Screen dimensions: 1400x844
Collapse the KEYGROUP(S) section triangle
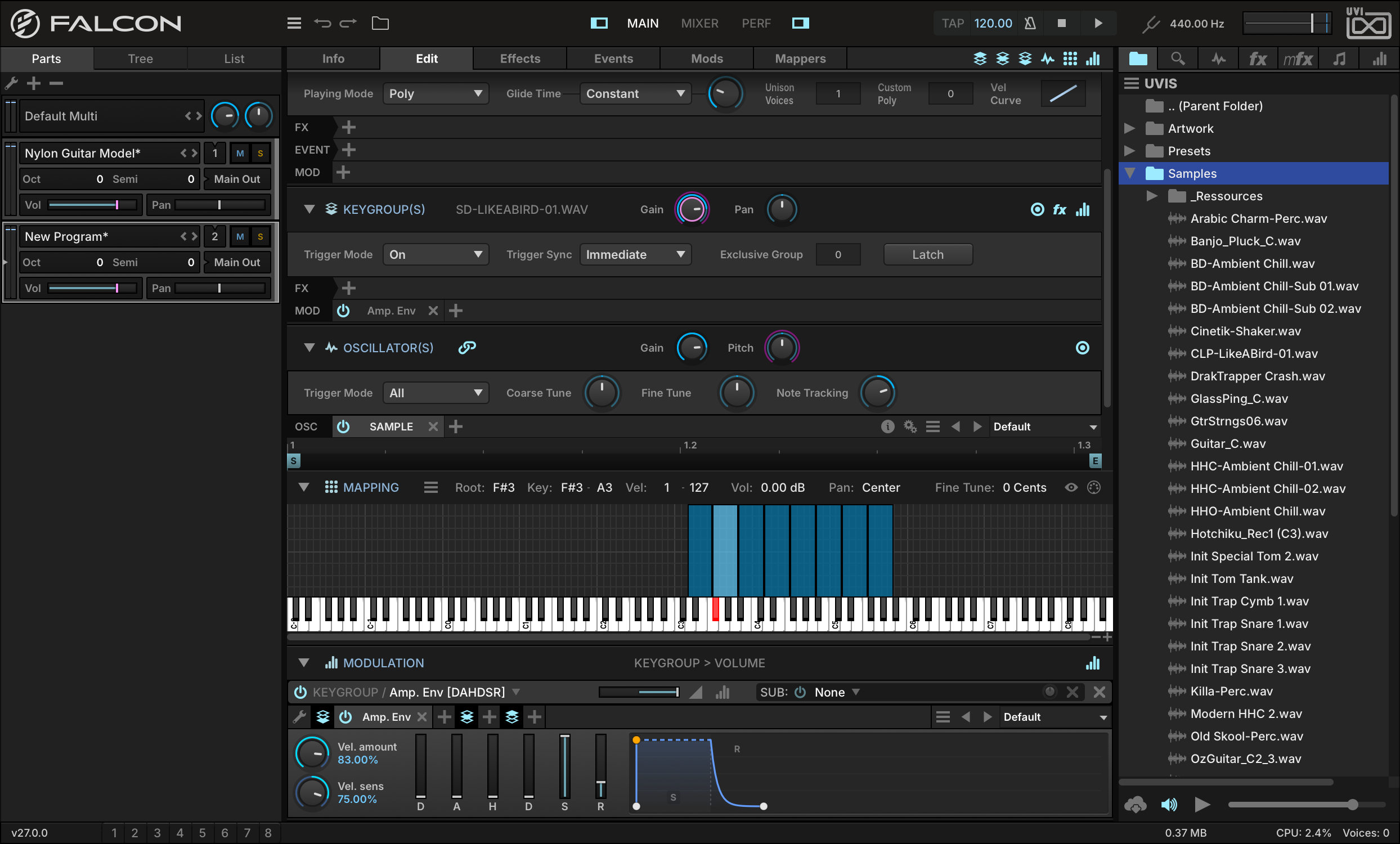[309, 209]
